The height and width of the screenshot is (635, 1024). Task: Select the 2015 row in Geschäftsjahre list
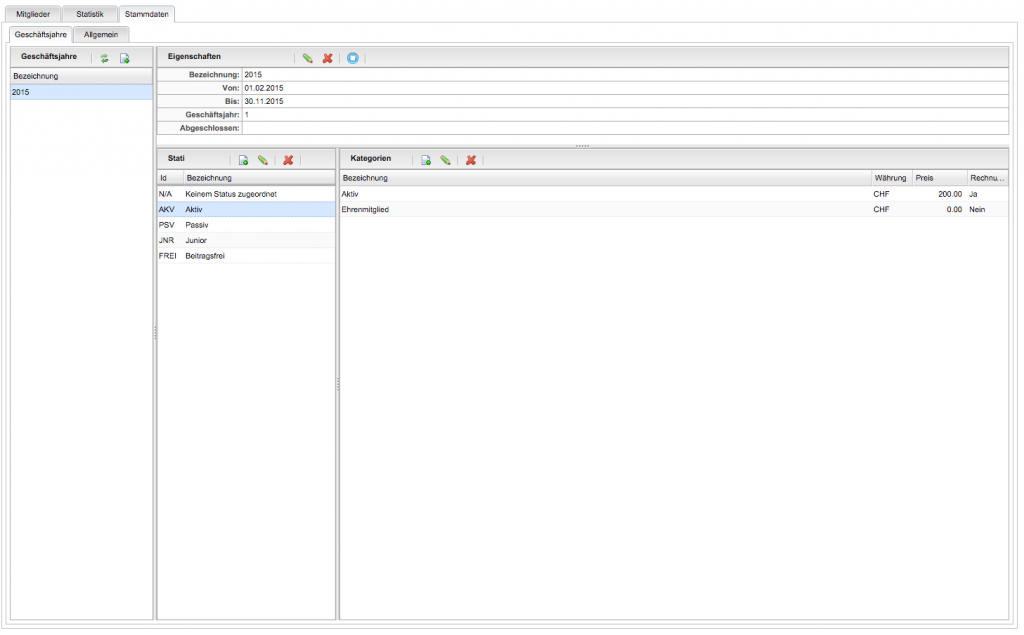click(x=82, y=92)
